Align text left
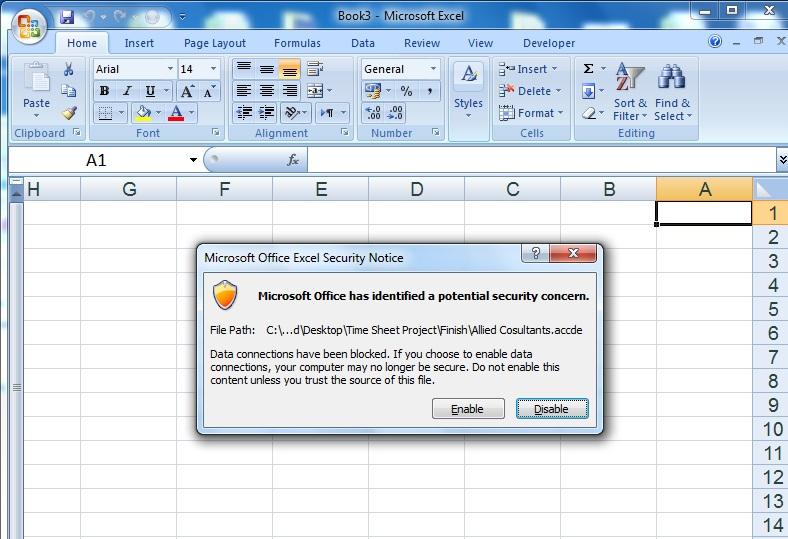Image resolution: width=788 pixels, height=539 pixels. click(x=244, y=91)
